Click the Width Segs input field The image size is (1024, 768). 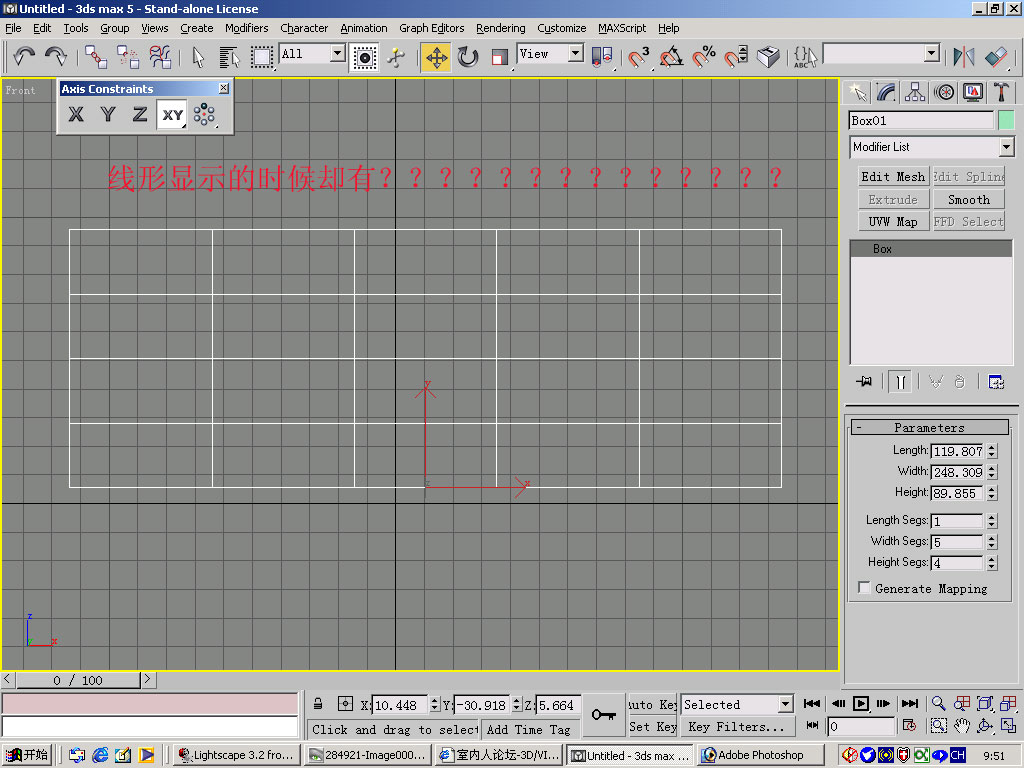pos(957,542)
